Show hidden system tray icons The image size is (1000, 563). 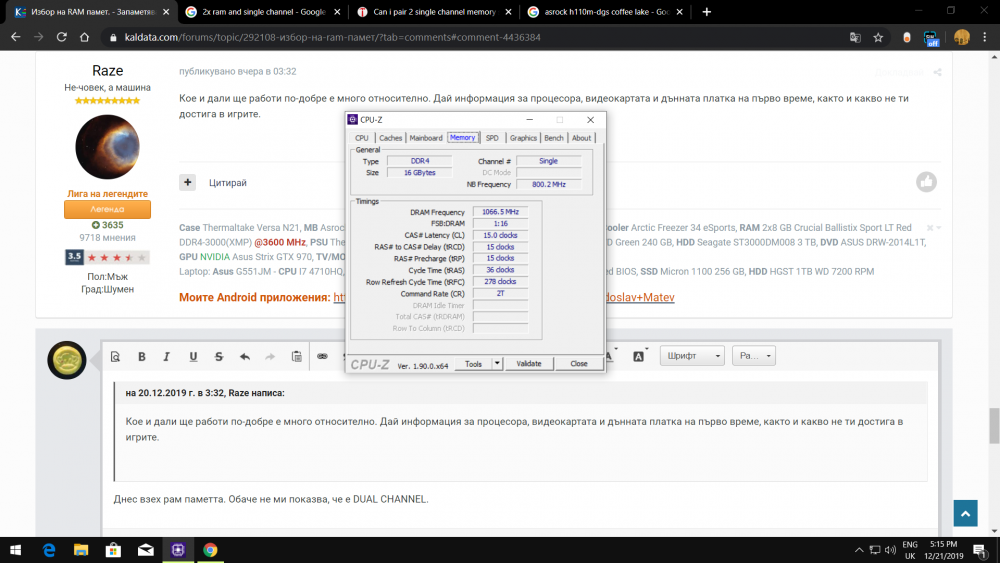859,550
